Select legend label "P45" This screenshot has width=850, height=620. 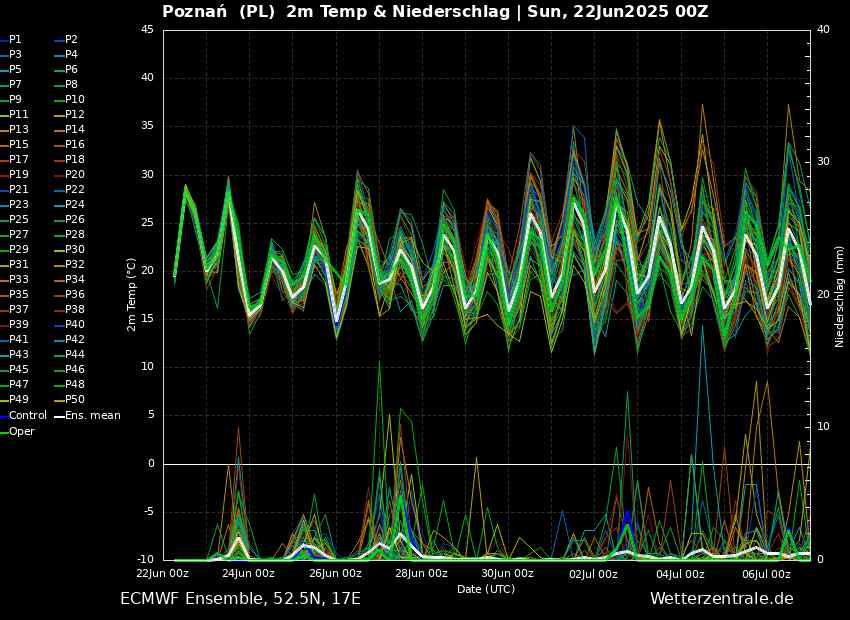tap(19, 369)
